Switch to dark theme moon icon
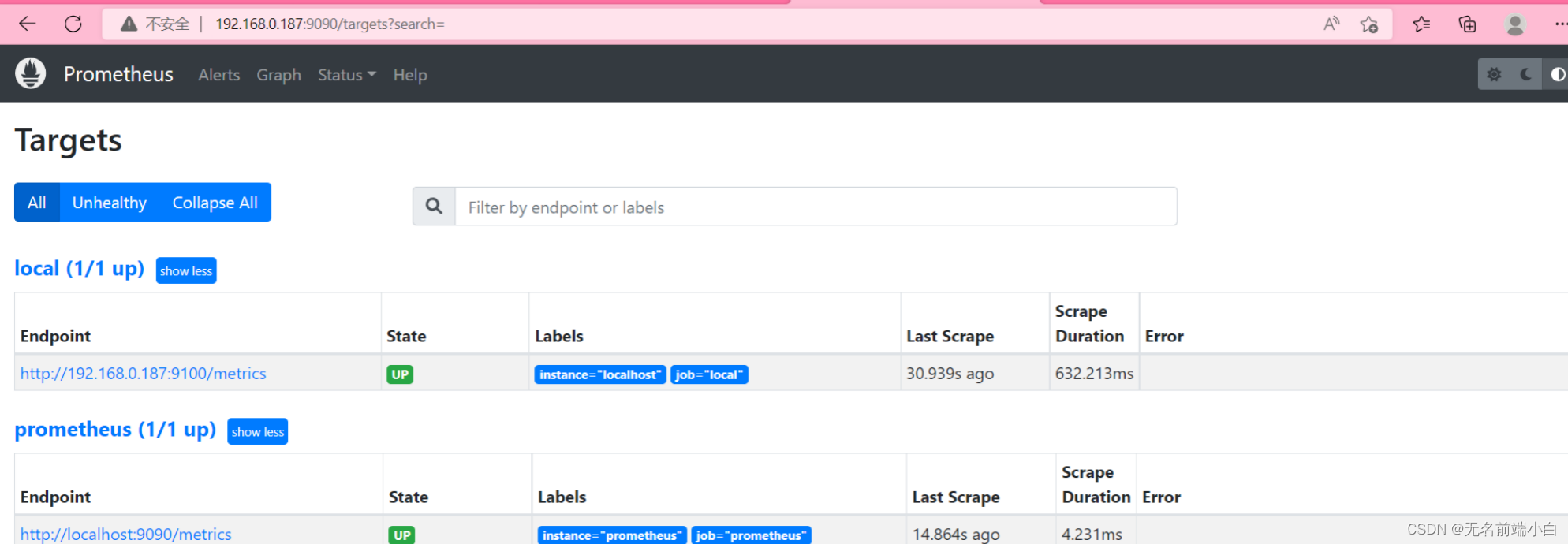This screenshot has height=544, width=1568. 1525,74
